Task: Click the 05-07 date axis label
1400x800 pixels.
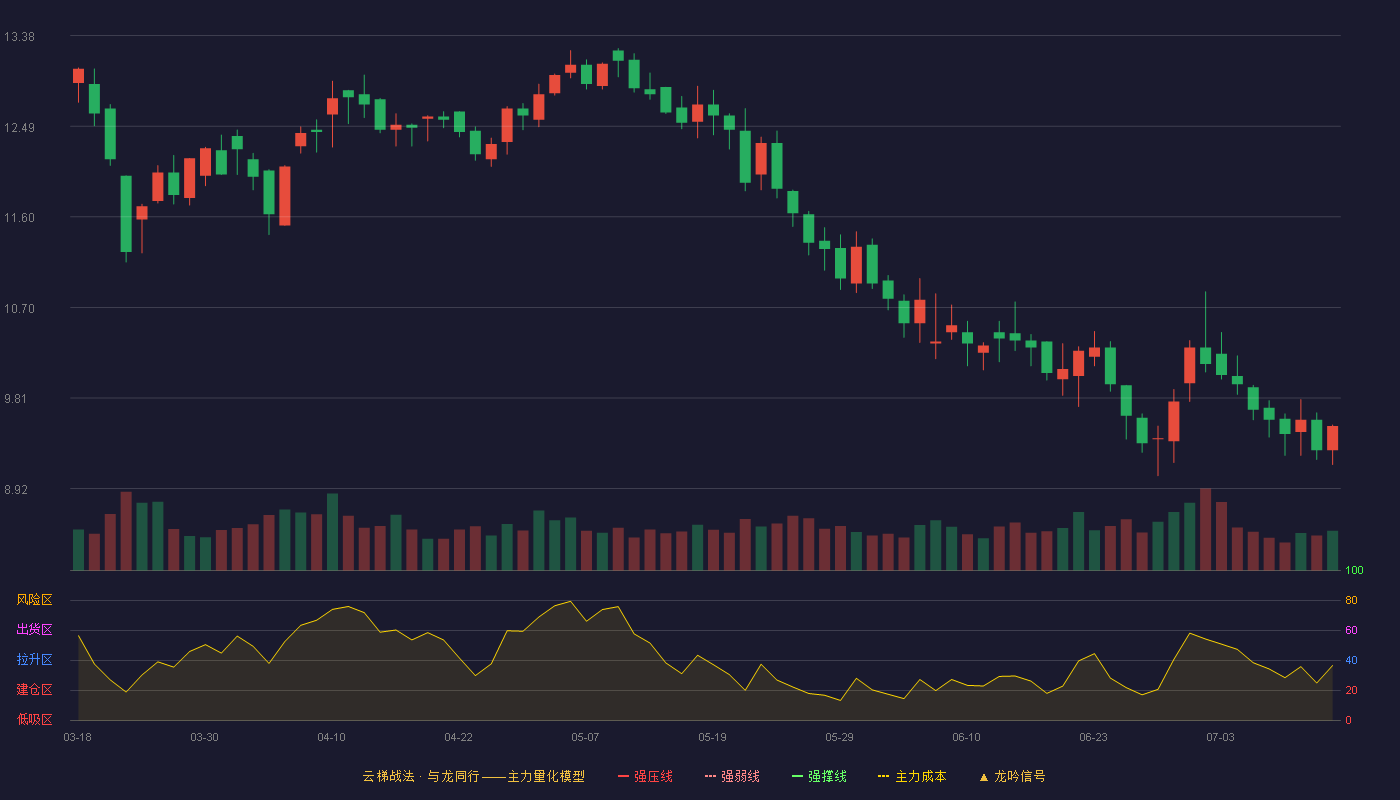Action: point(585,737)
